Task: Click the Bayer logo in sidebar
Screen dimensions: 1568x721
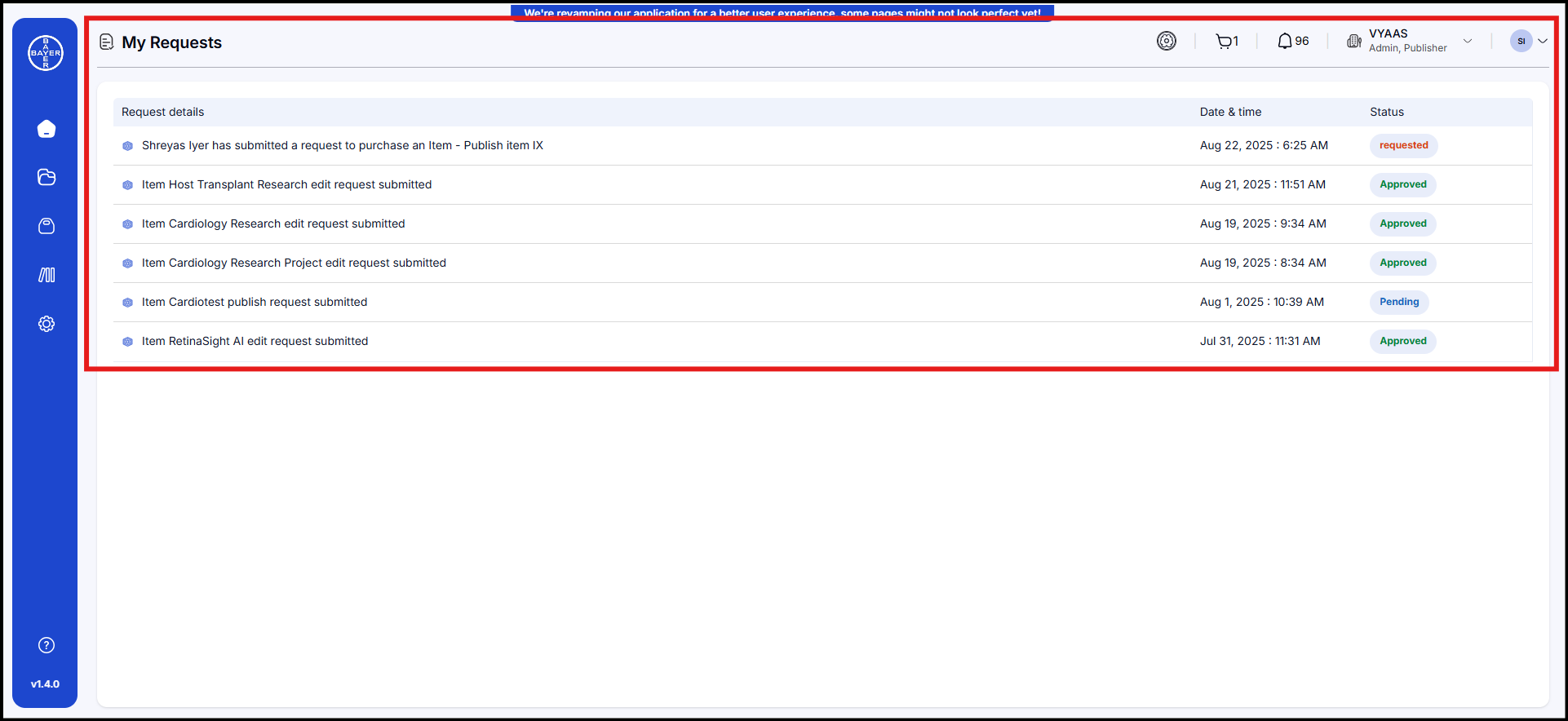Action: (46, 53)
